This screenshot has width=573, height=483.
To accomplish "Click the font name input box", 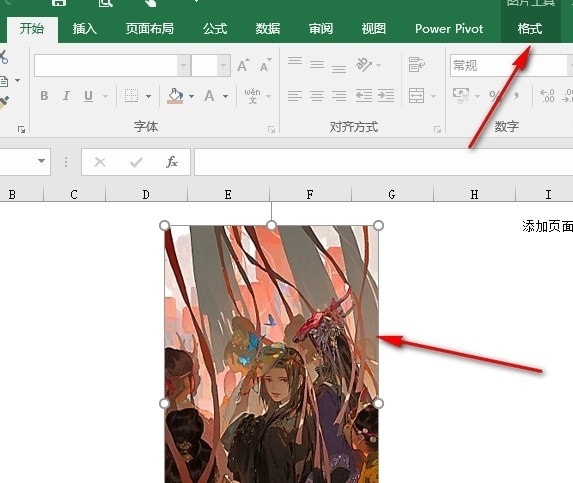I will [106, 66].
